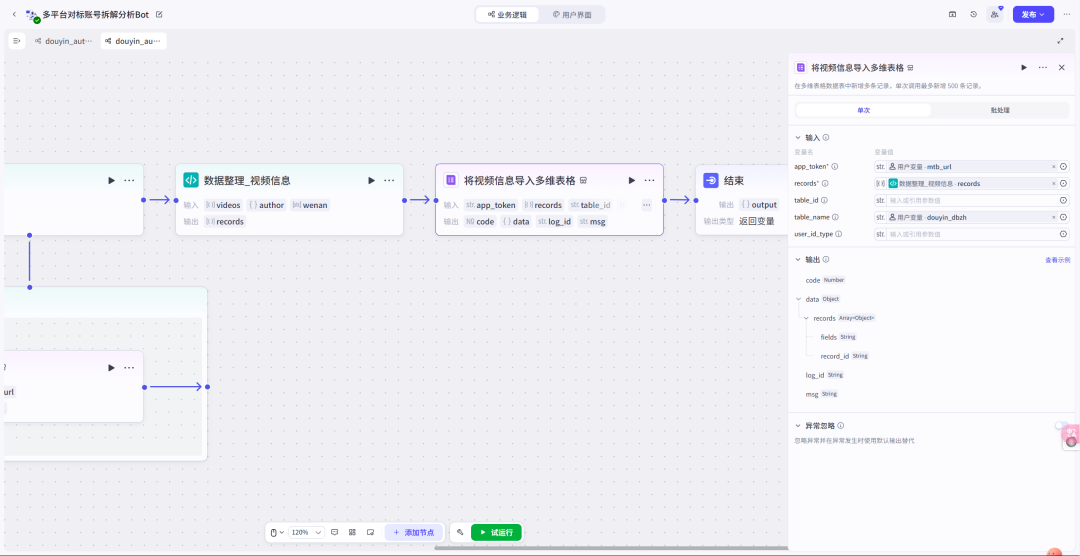Open top-right more options ellipsis
1080x556 pixels.
pyautogui.click(x=1067, y=14)
